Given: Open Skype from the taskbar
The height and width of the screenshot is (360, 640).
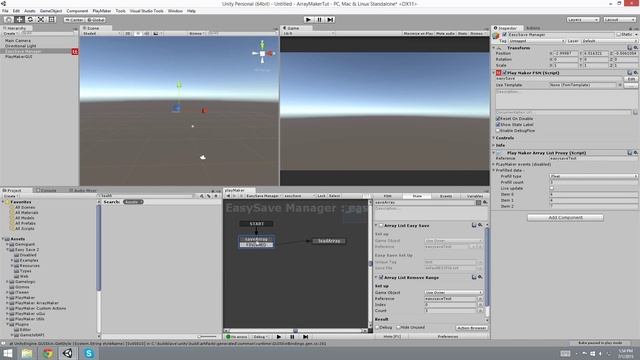Looking at the screenshot, I should [x=89, y=353].
